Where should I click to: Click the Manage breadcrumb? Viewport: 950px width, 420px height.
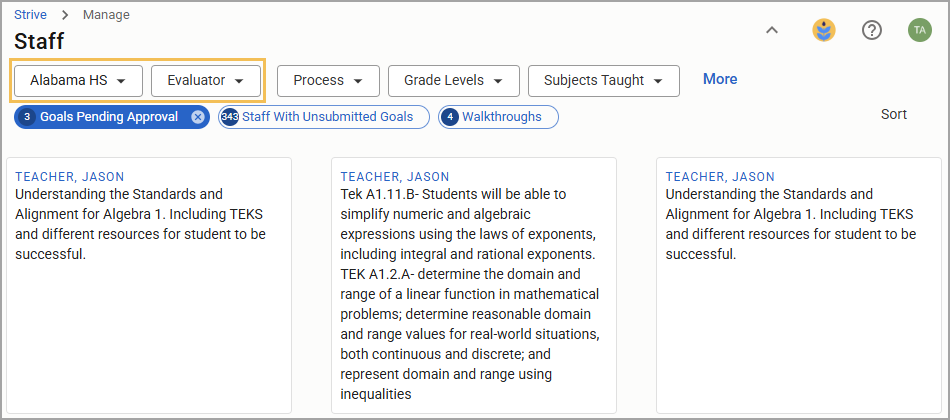click(x=106, y=15)
